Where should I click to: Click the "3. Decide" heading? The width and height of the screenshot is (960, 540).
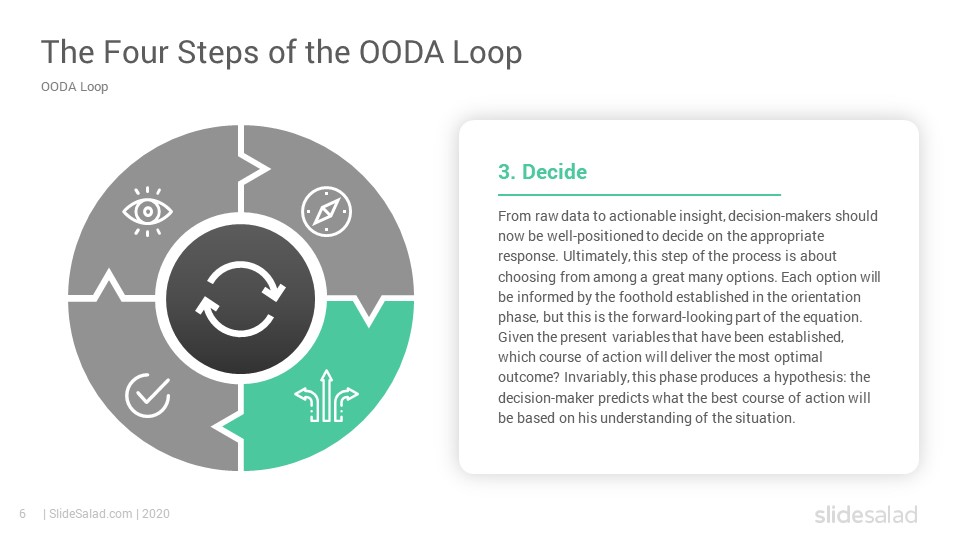pos(542,172)
